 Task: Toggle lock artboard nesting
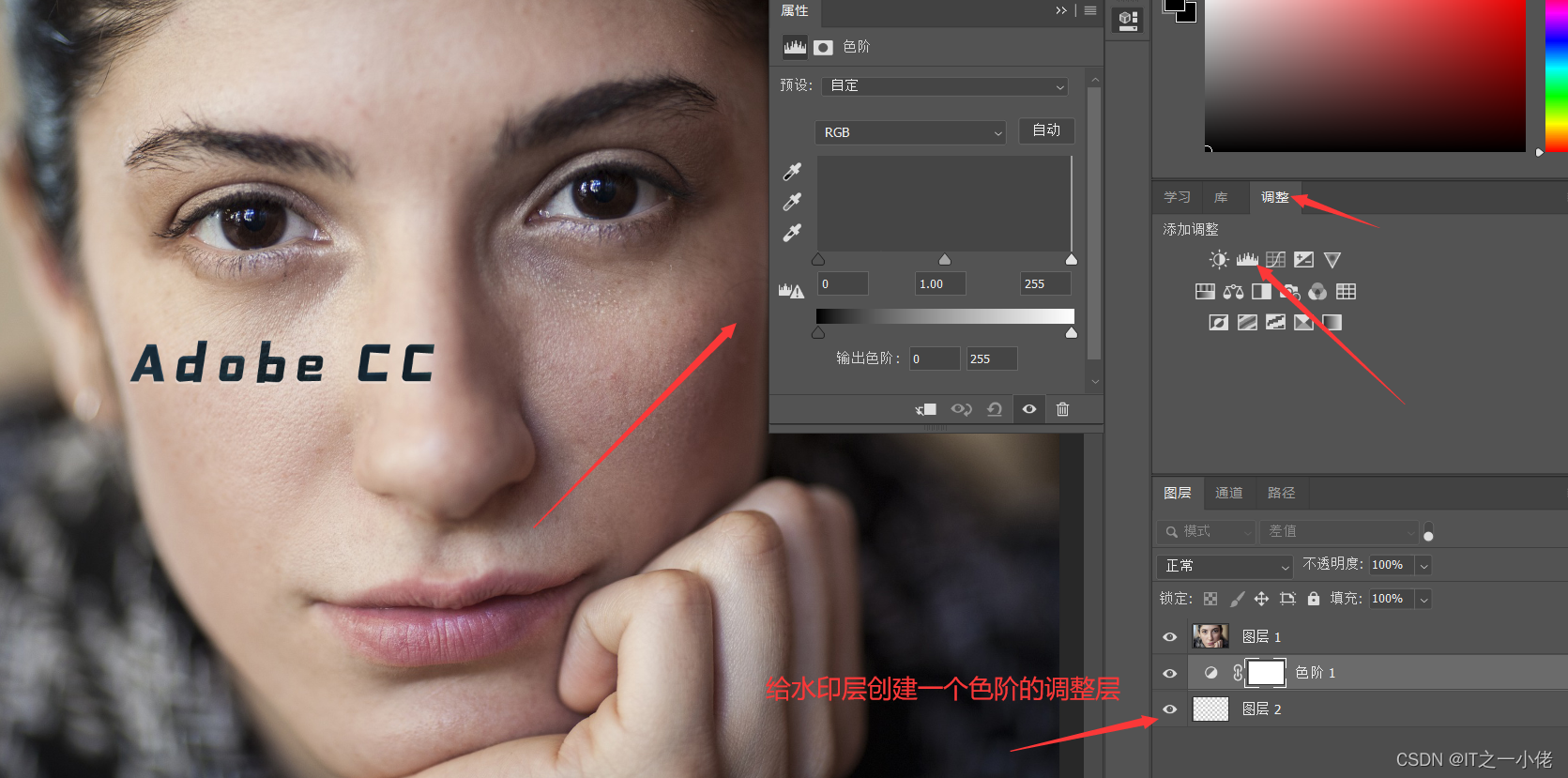(x=1287, y=599)
